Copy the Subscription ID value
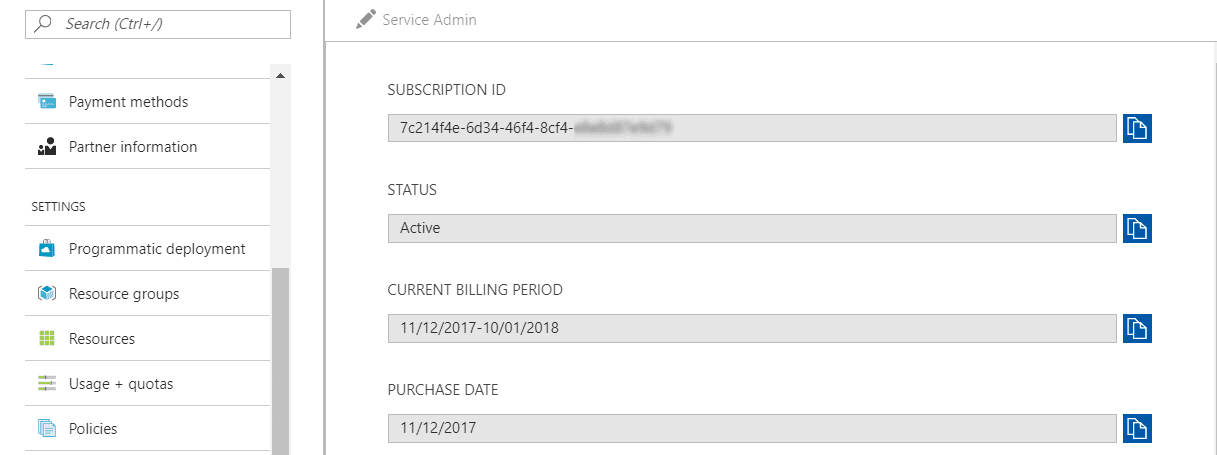Viewport: 1217px width, 455px height. tap(1137, 128)
